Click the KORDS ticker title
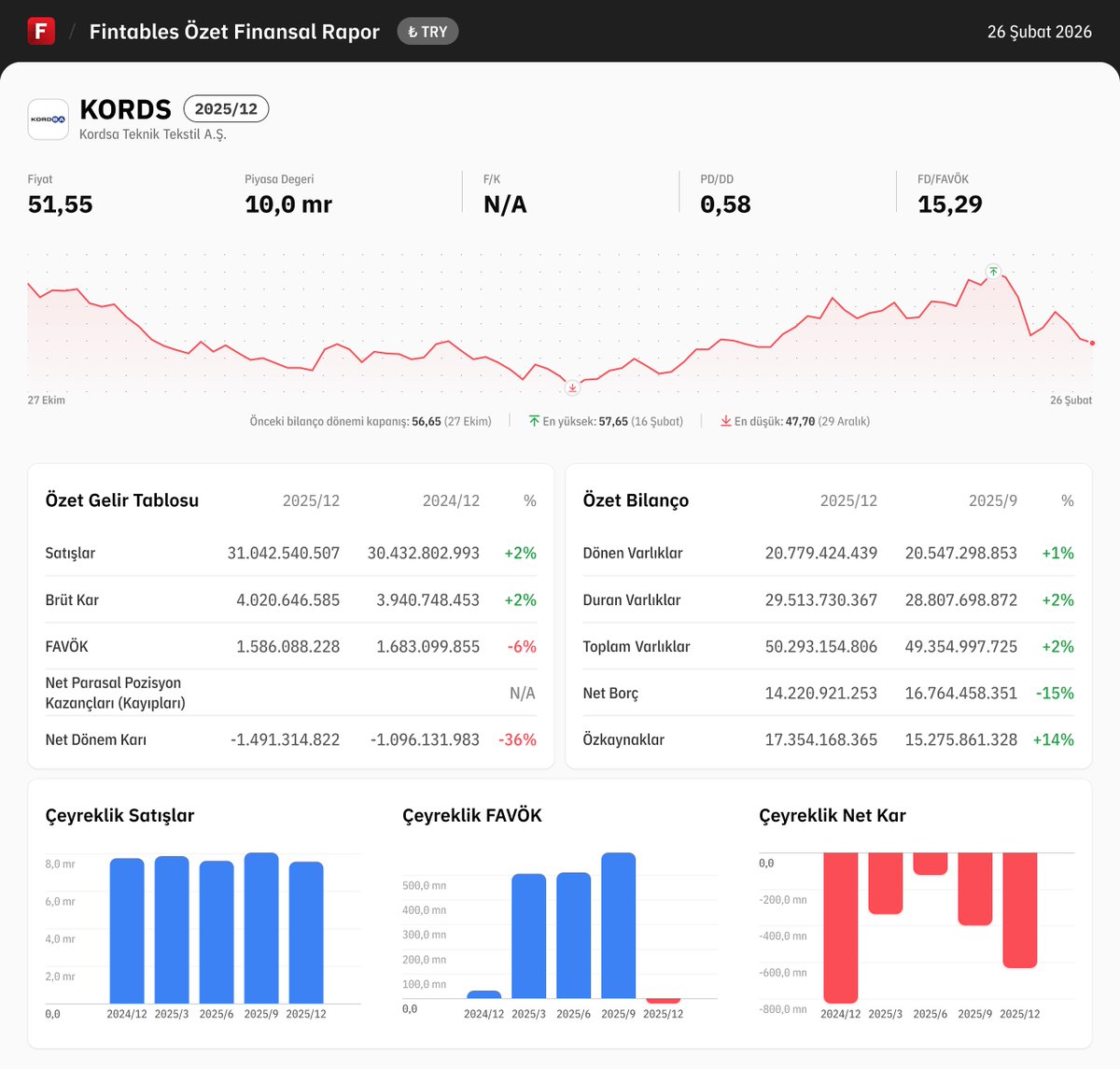This screenshot has width=1120, height=1069. [x=125, y=109]
